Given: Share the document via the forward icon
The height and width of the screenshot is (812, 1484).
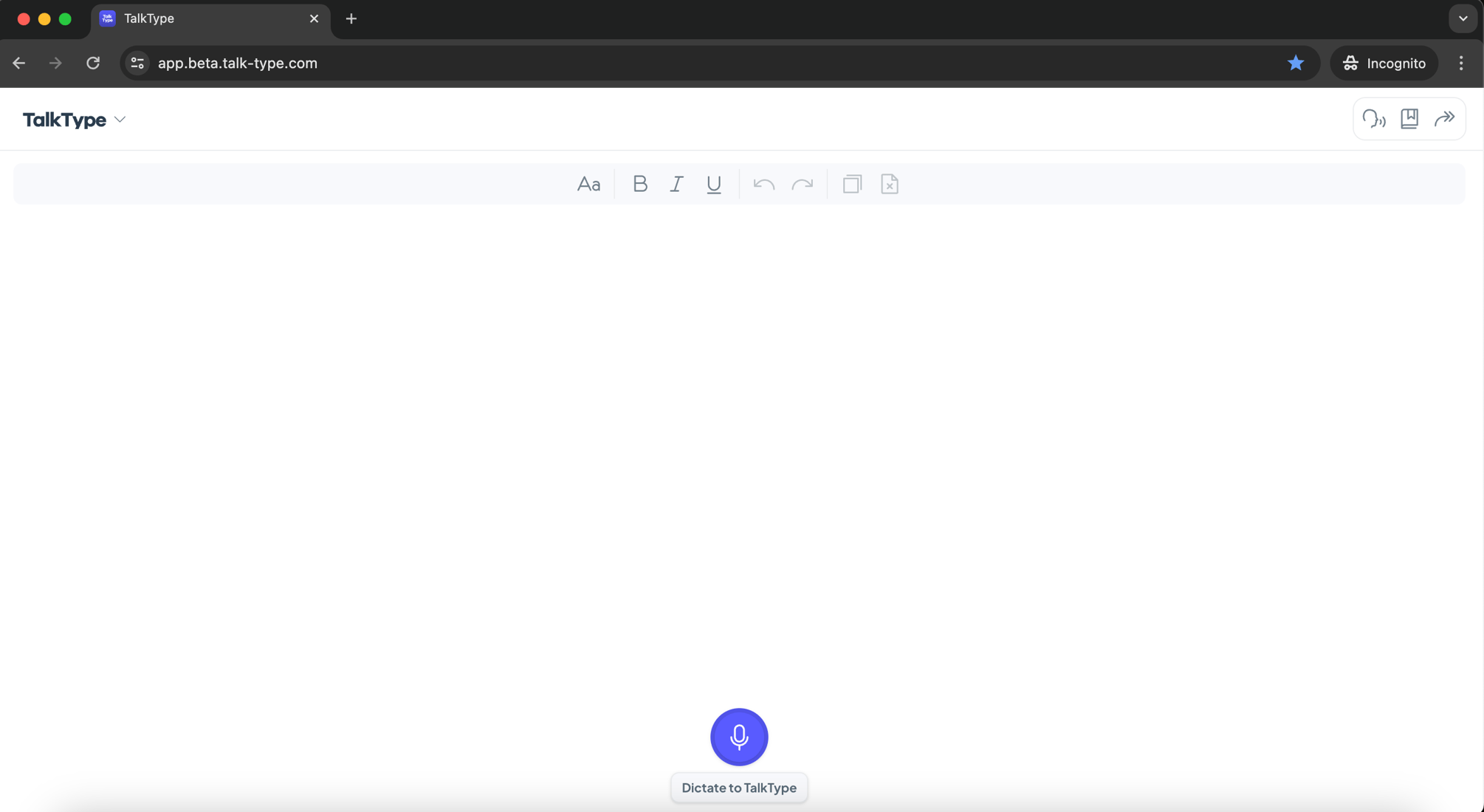Looking at the screenshot, I should [1445, 118].
